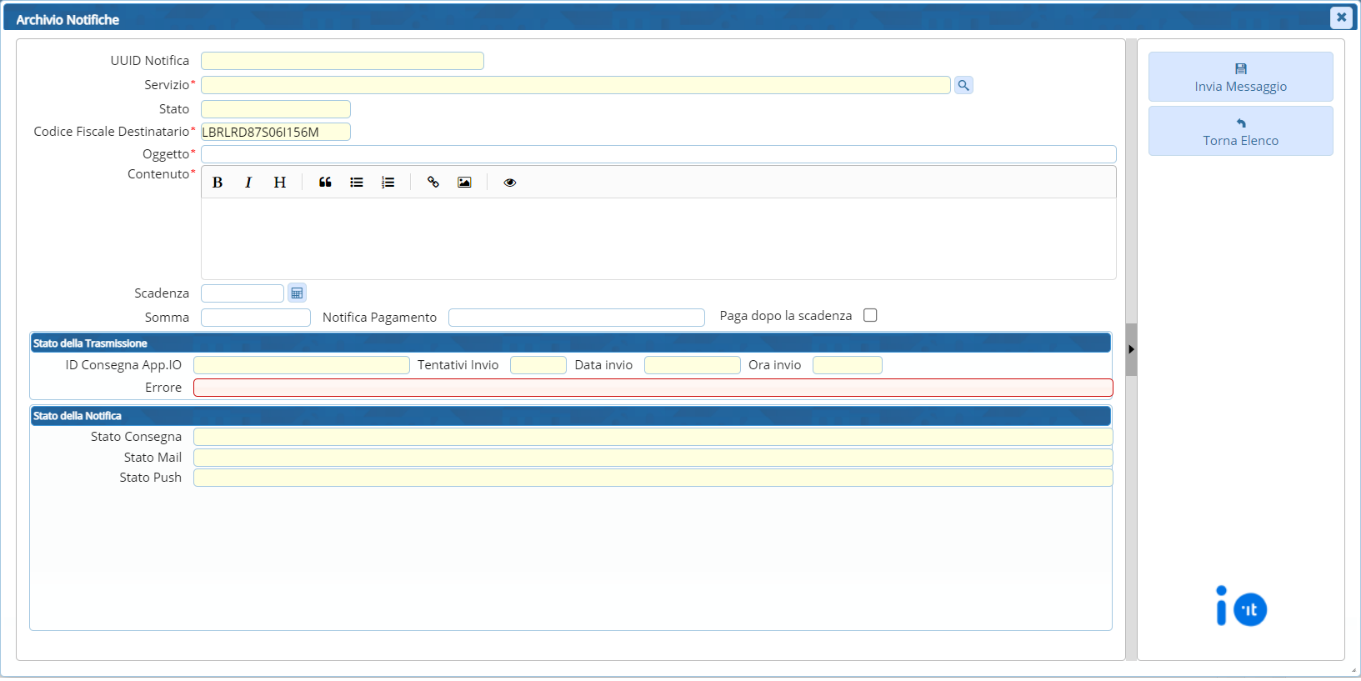Search for a Servizio with magnifier icon

click(963, 86)
